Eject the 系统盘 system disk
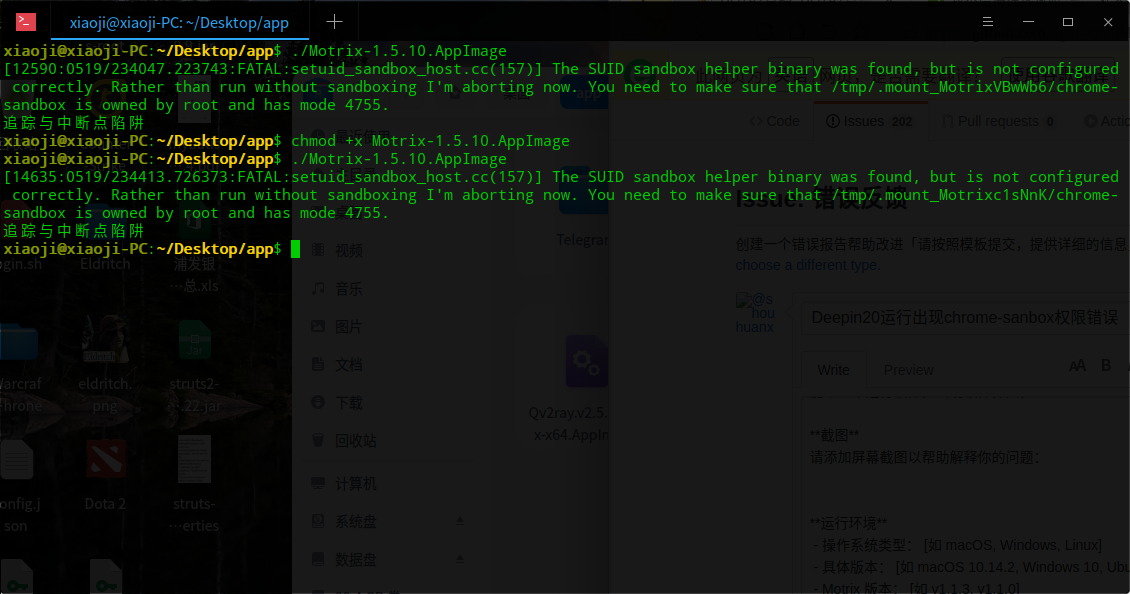The height and width of the screenshot is (594, 1130). 460,521
